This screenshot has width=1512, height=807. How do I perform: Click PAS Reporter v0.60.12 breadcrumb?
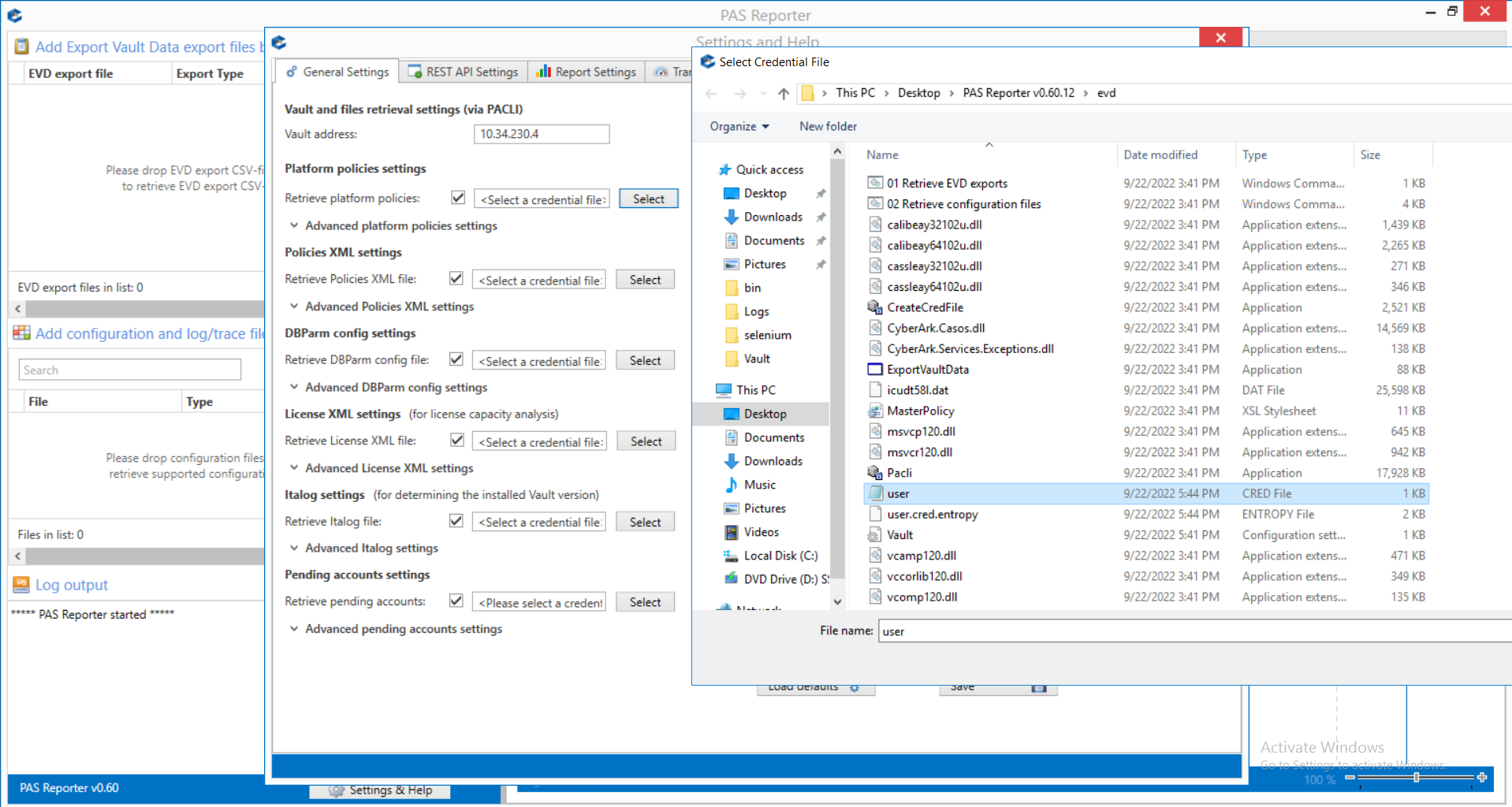pyautogui.click(x=1018, y=93)
